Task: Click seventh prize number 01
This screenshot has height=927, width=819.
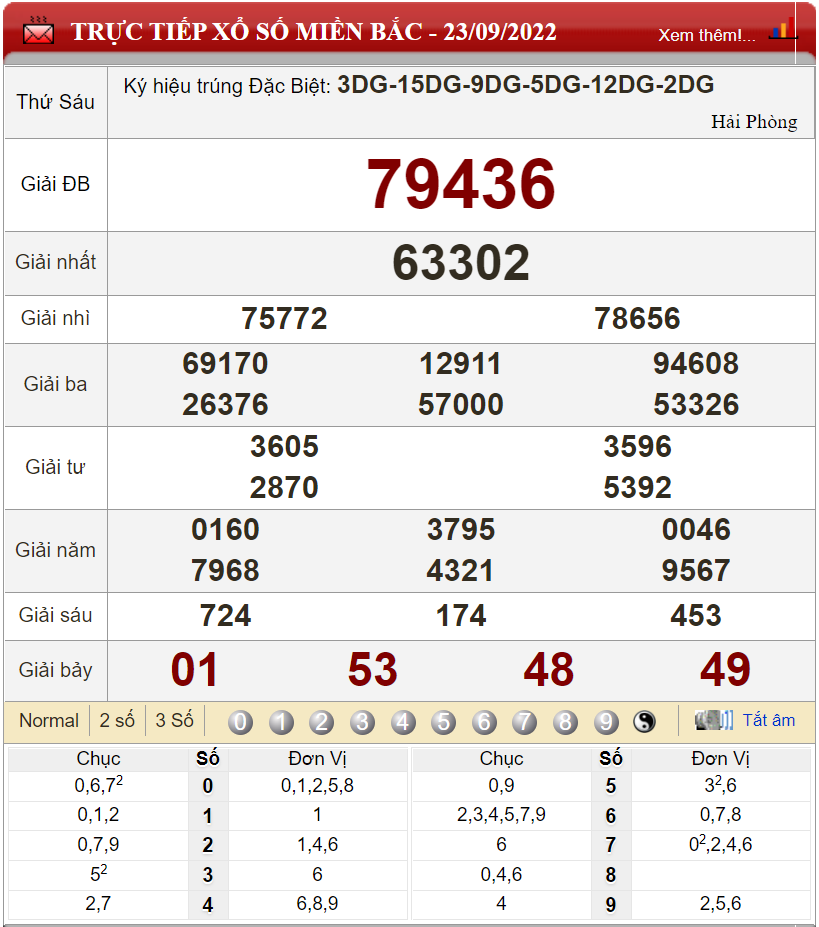Action: [195, 670]
